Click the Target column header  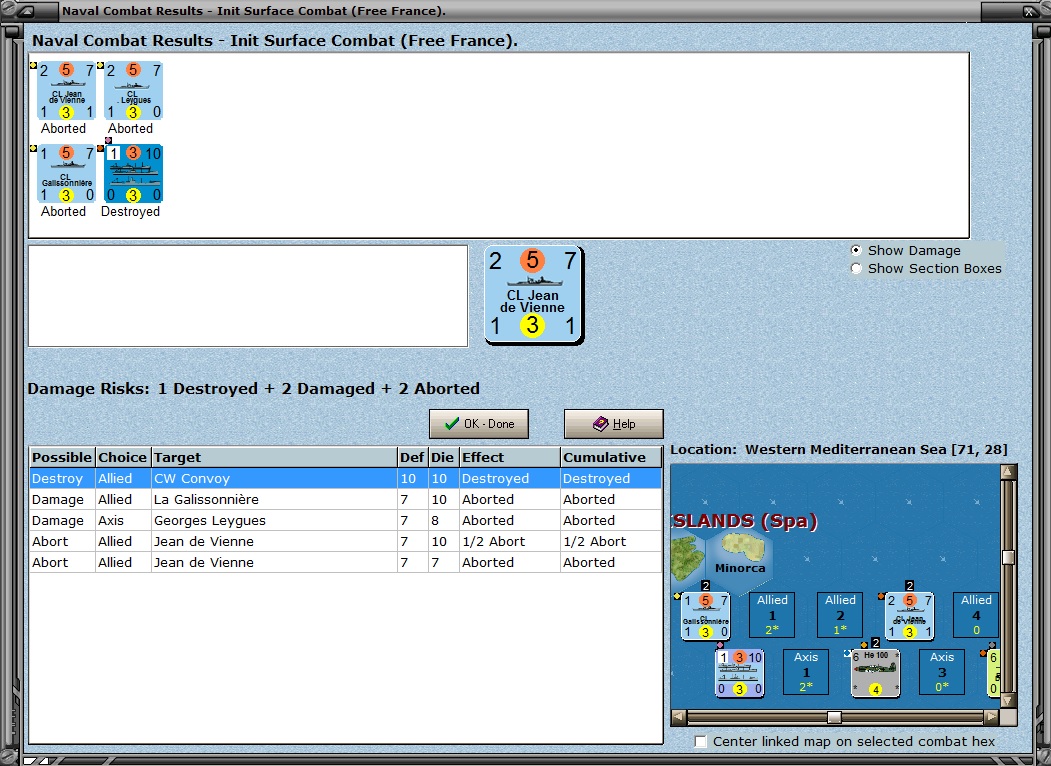274,457
